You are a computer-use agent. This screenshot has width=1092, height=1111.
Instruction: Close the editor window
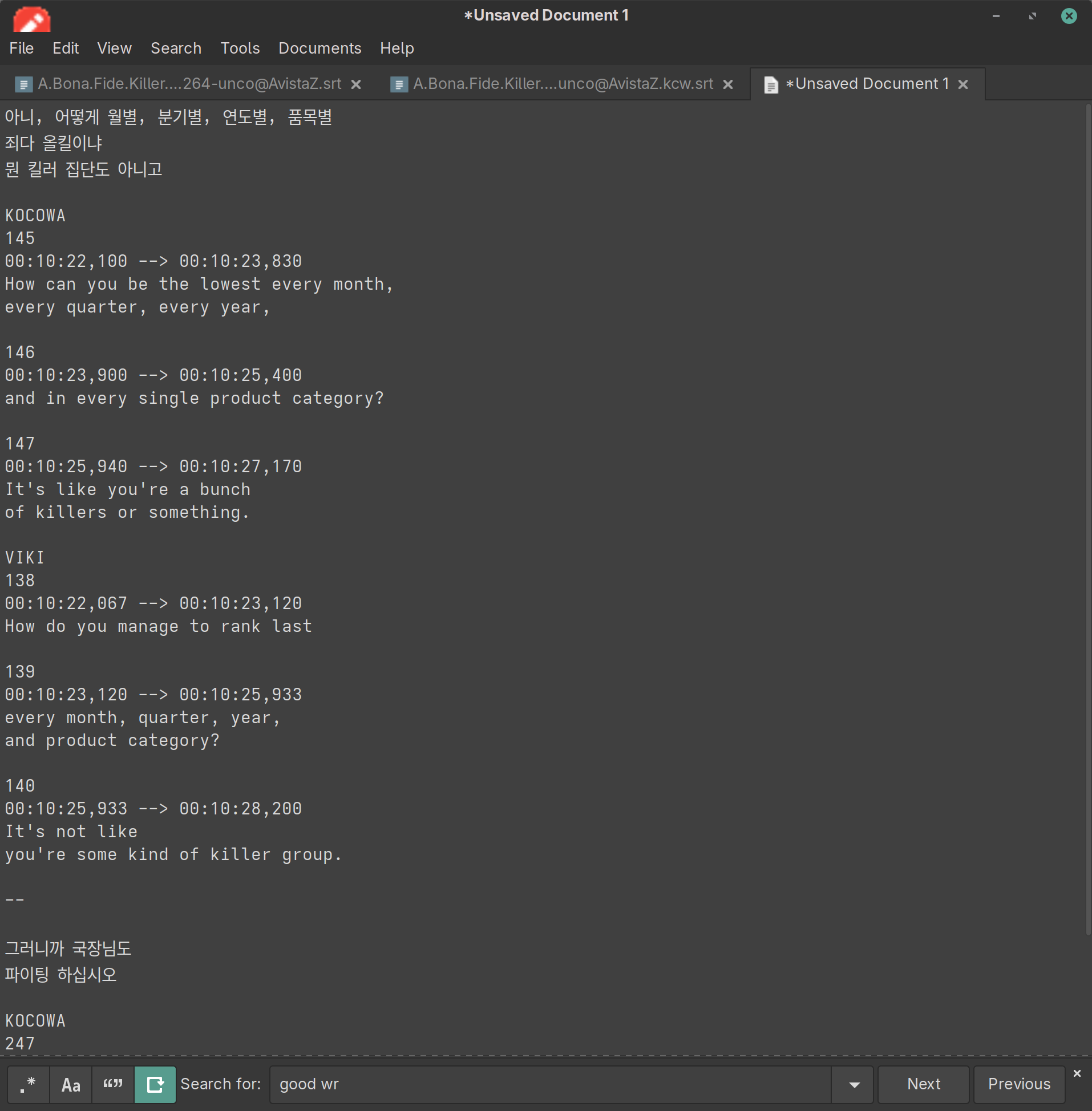tap(1069, 16)
